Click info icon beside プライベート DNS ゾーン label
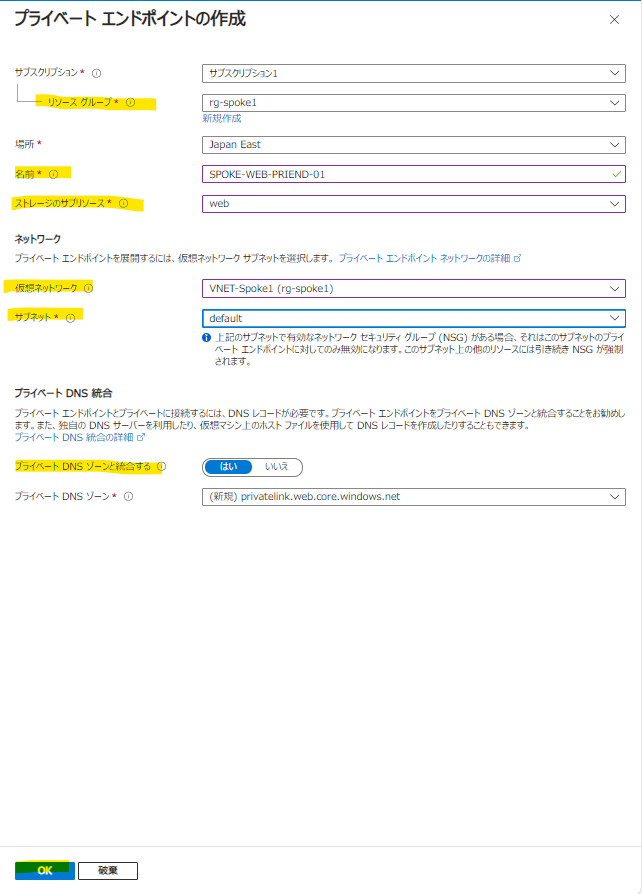 point(129,497)
